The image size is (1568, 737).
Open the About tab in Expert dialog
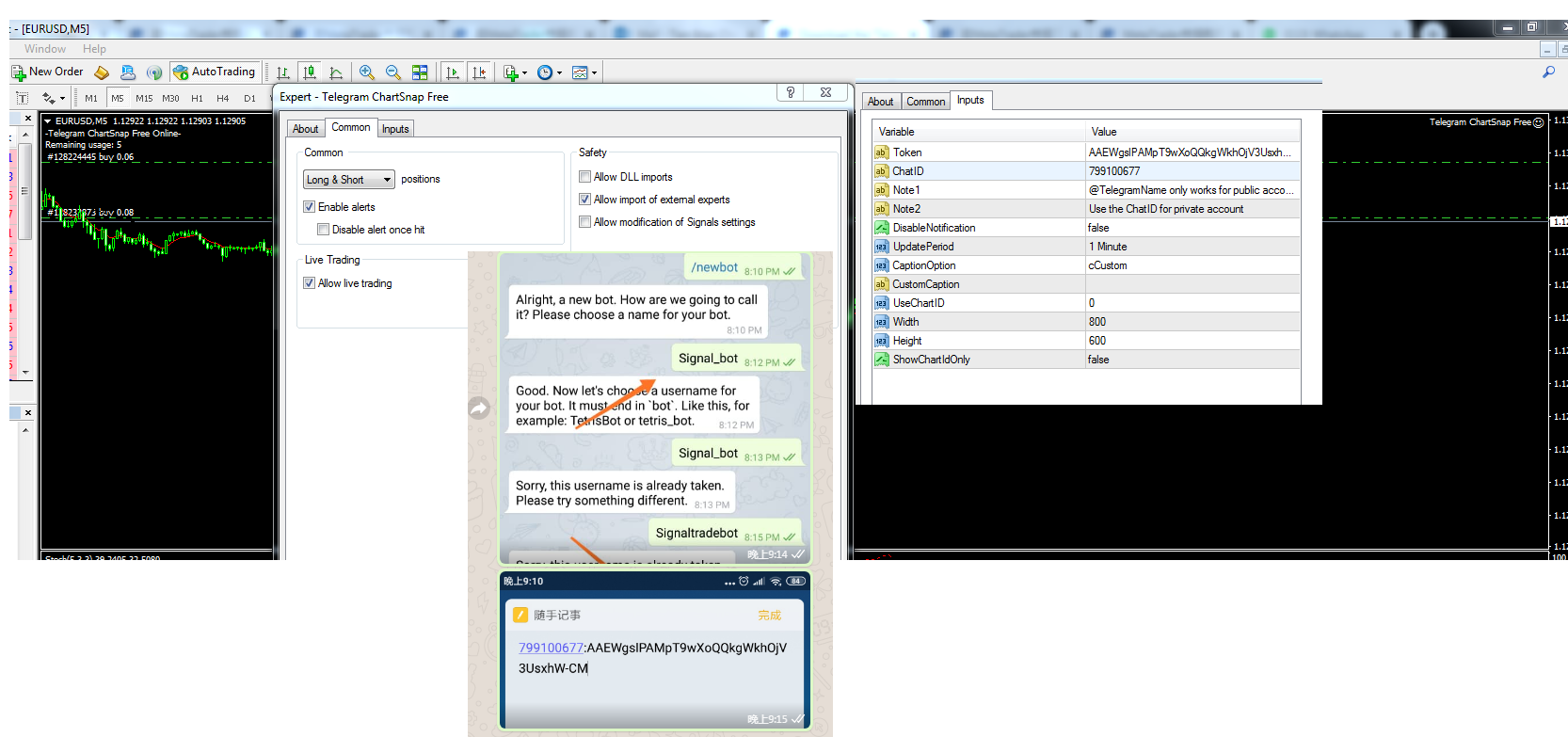click(305, 129)
